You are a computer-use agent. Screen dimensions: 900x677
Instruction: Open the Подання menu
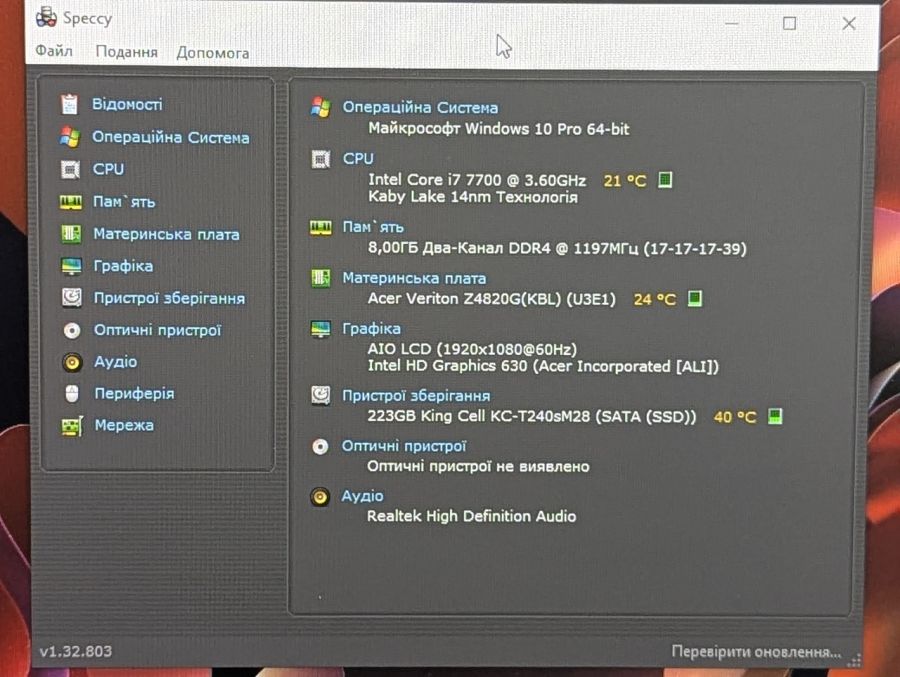click(126, 52)
